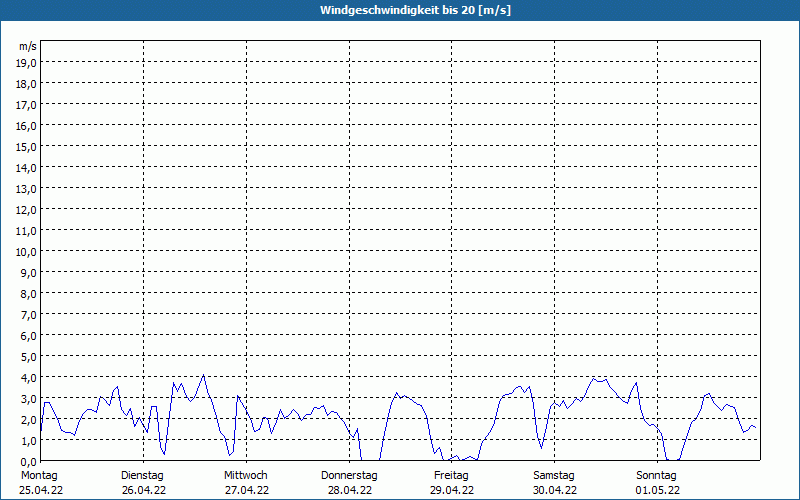Select the 7,0 y-axis value
Image resolution: width=800 pixels, height=500 pixels.
29,315
